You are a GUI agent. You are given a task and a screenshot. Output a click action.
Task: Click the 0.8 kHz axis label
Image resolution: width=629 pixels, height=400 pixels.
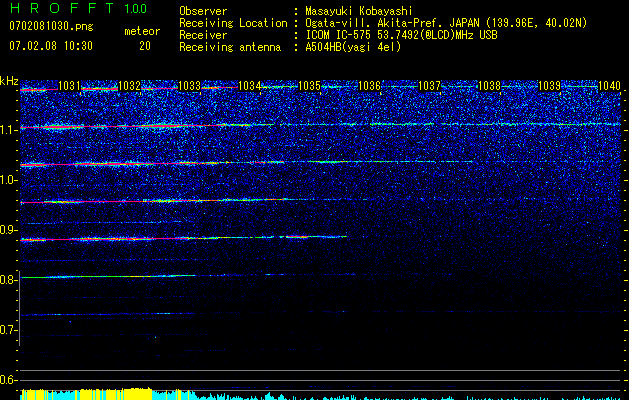[8, 280]
